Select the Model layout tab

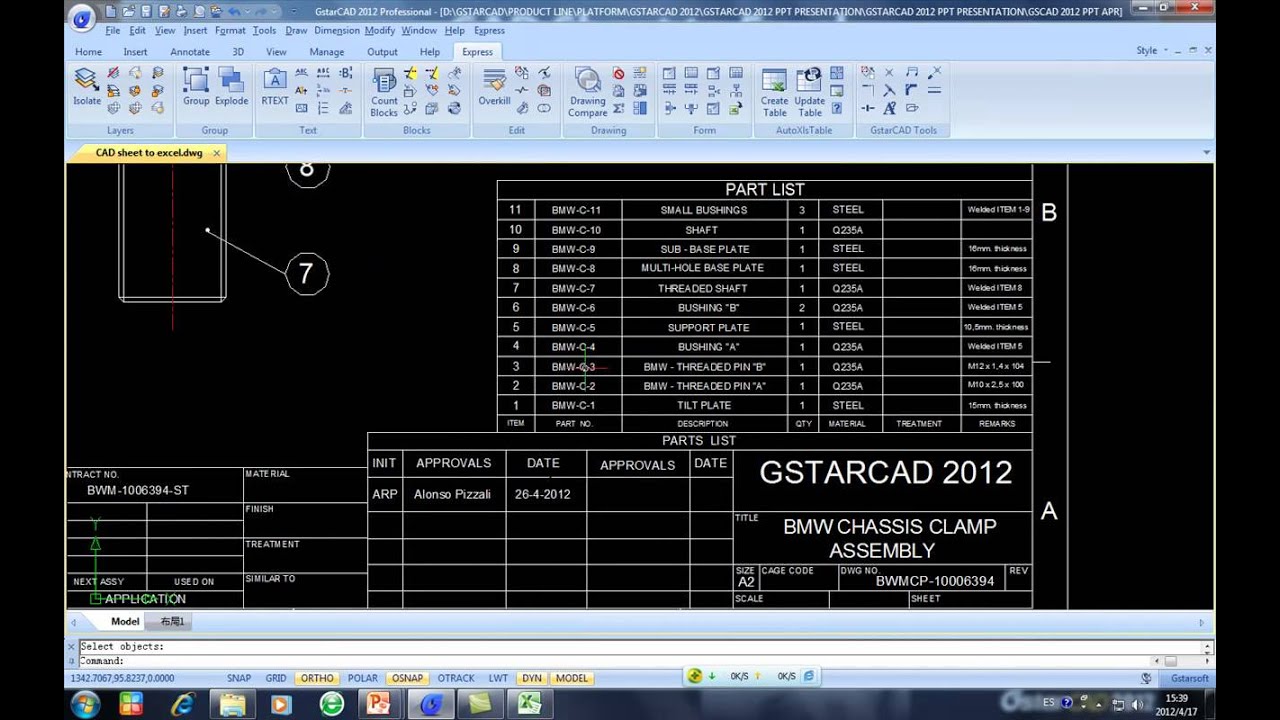[x=125, y=621]
